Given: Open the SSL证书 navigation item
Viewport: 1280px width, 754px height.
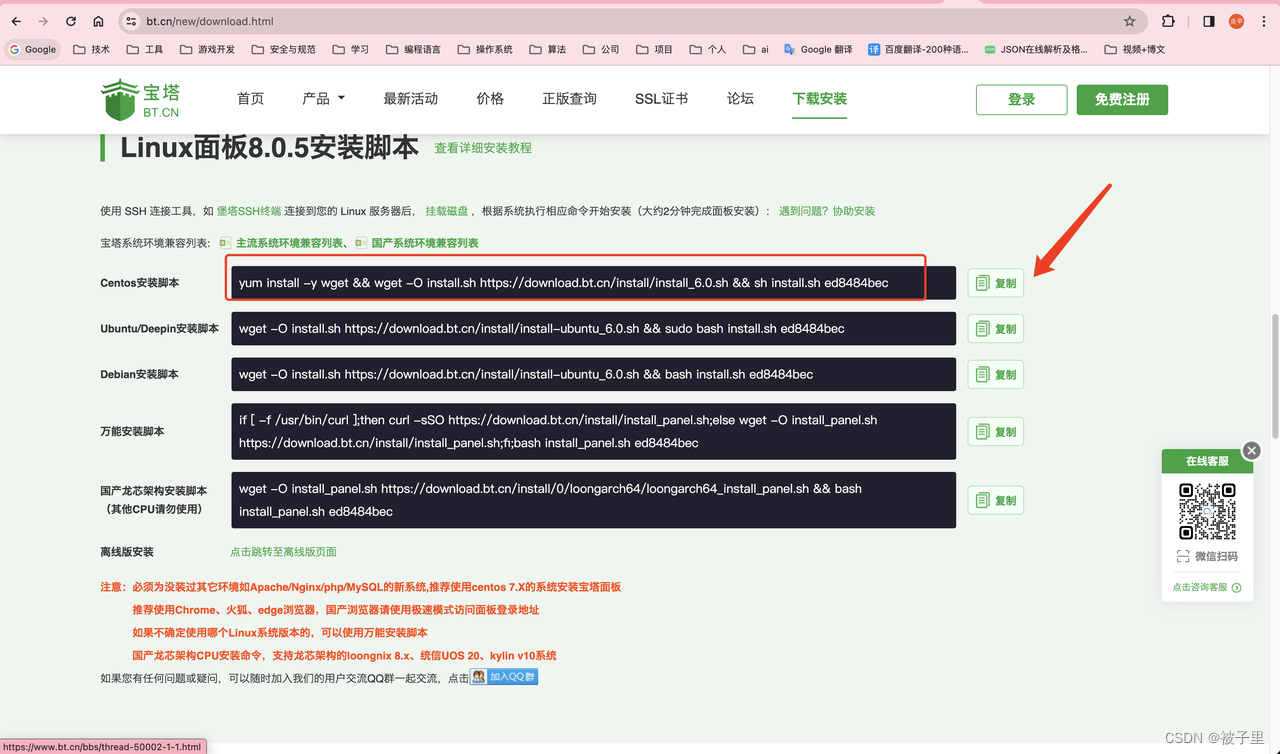Looking at the screenshot, I should (661, 98).
